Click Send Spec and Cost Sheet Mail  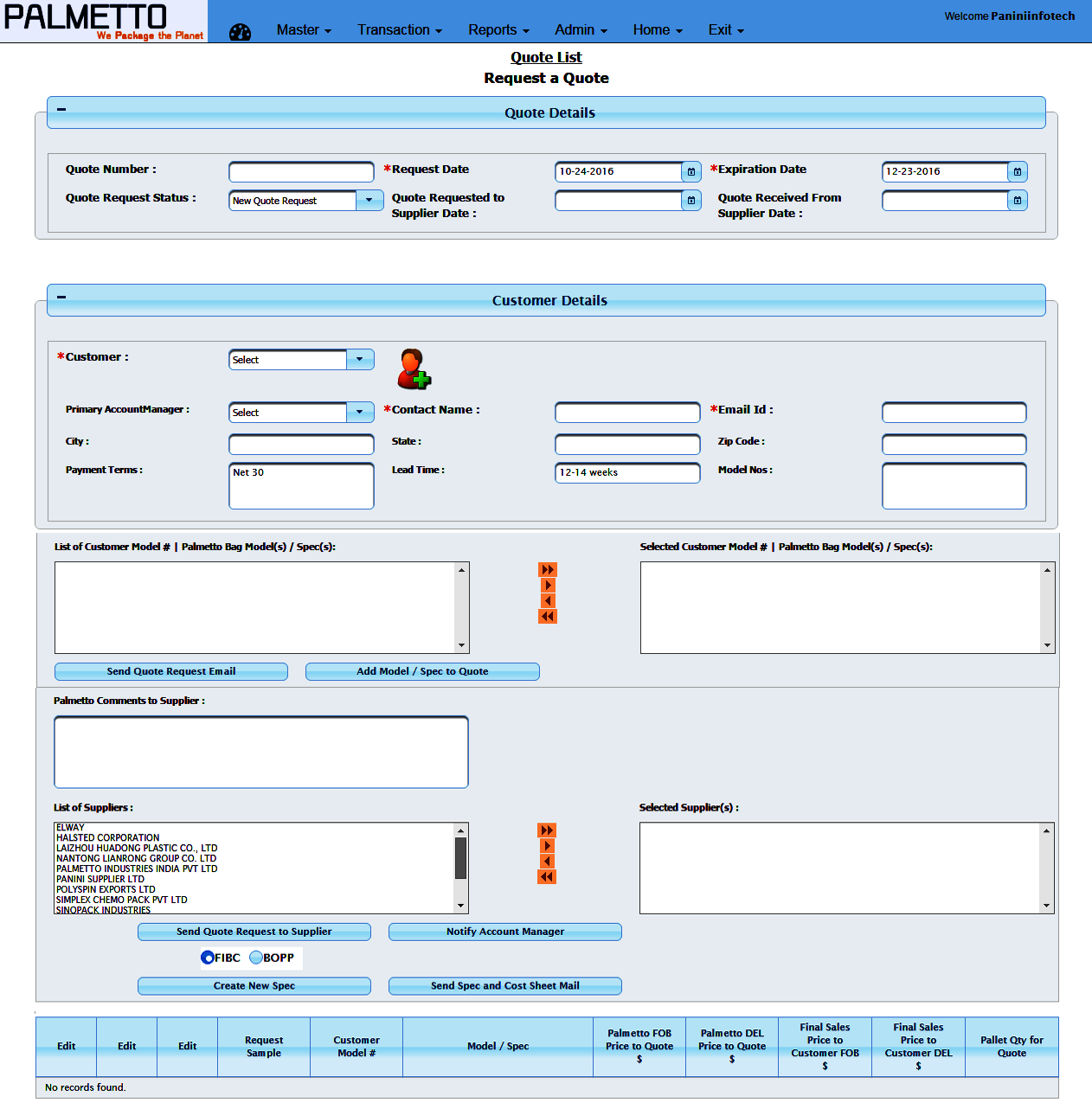point(505,986)
